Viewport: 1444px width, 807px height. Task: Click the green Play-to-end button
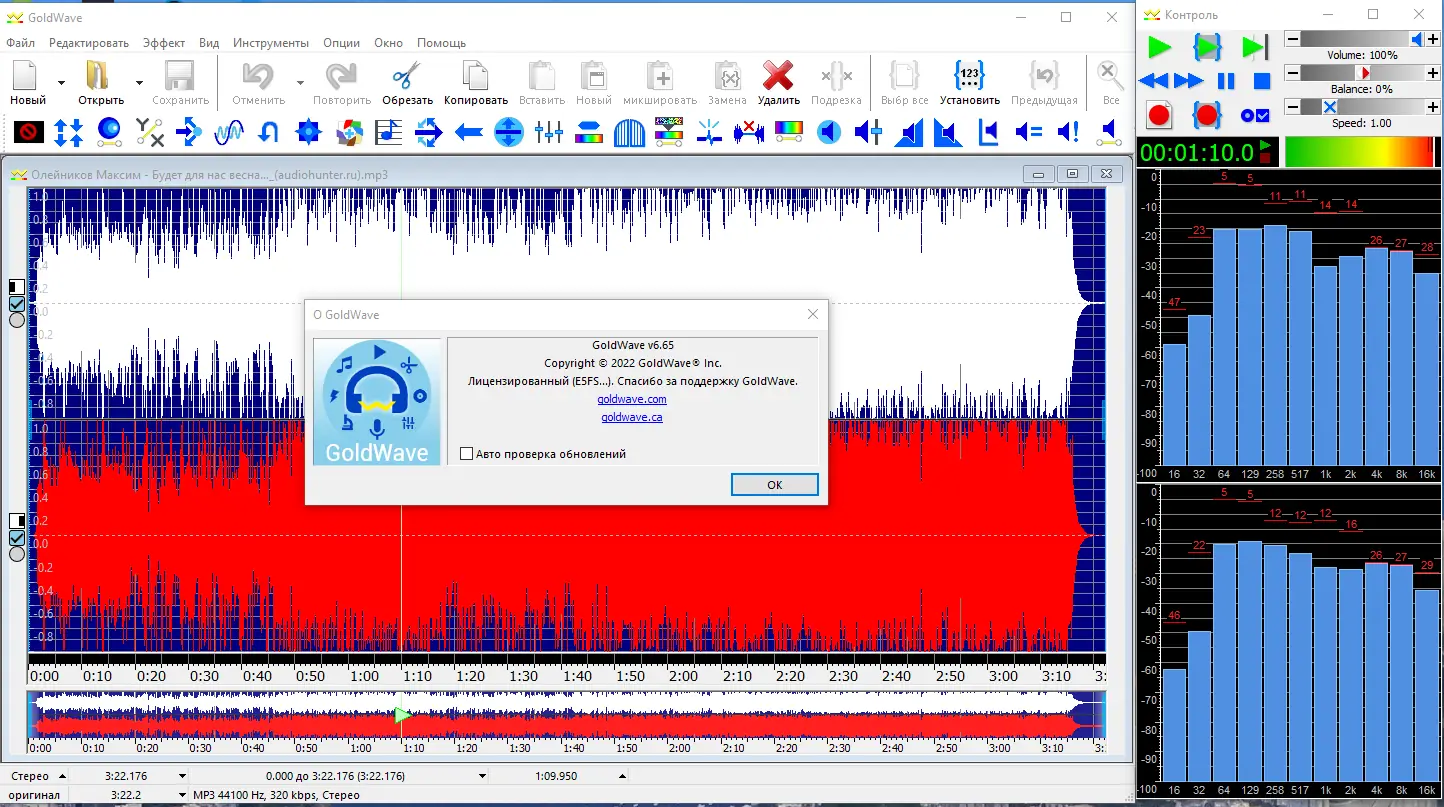(1255, 47)
